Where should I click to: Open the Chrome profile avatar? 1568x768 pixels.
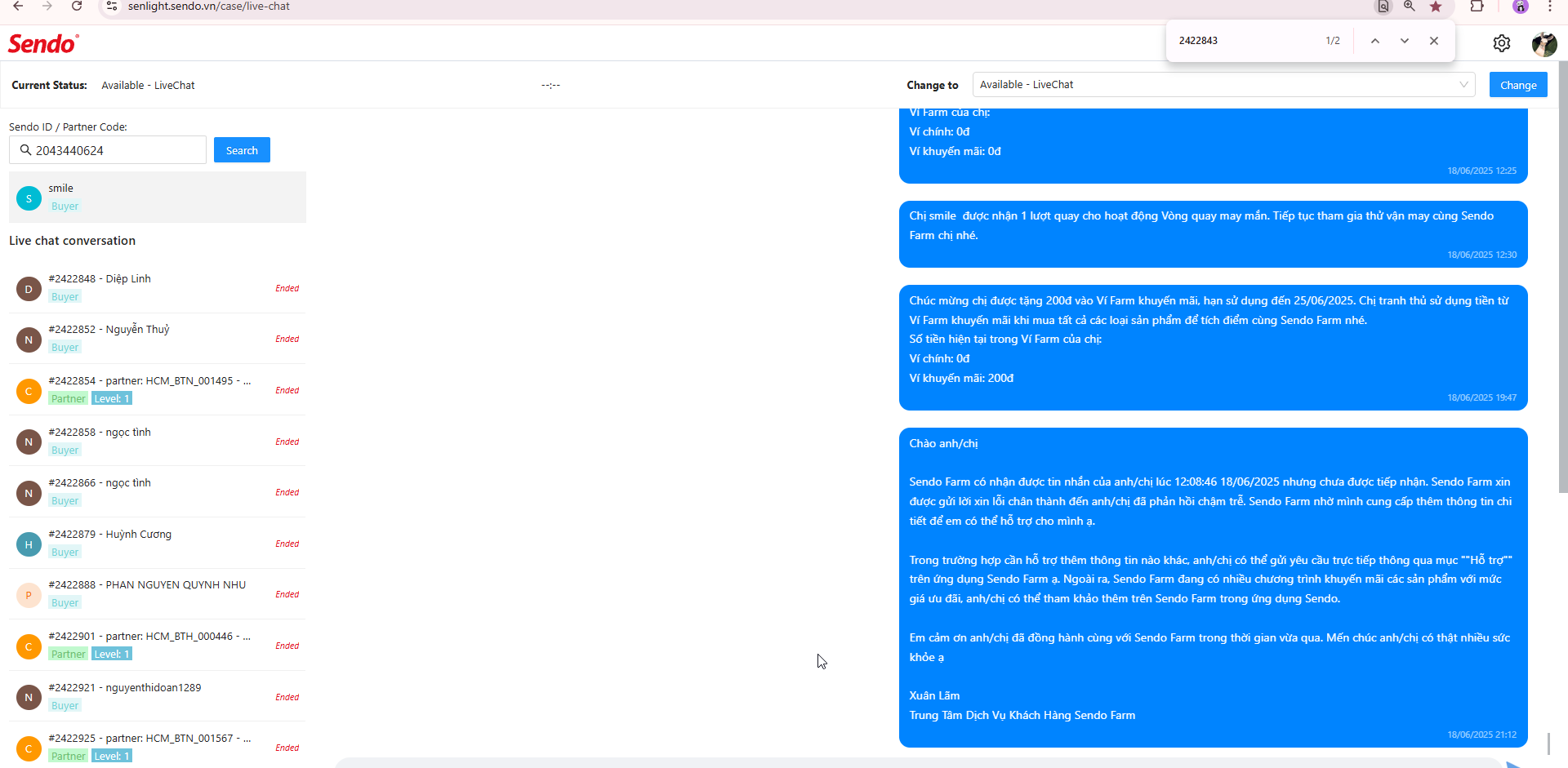coord(1520,7)
